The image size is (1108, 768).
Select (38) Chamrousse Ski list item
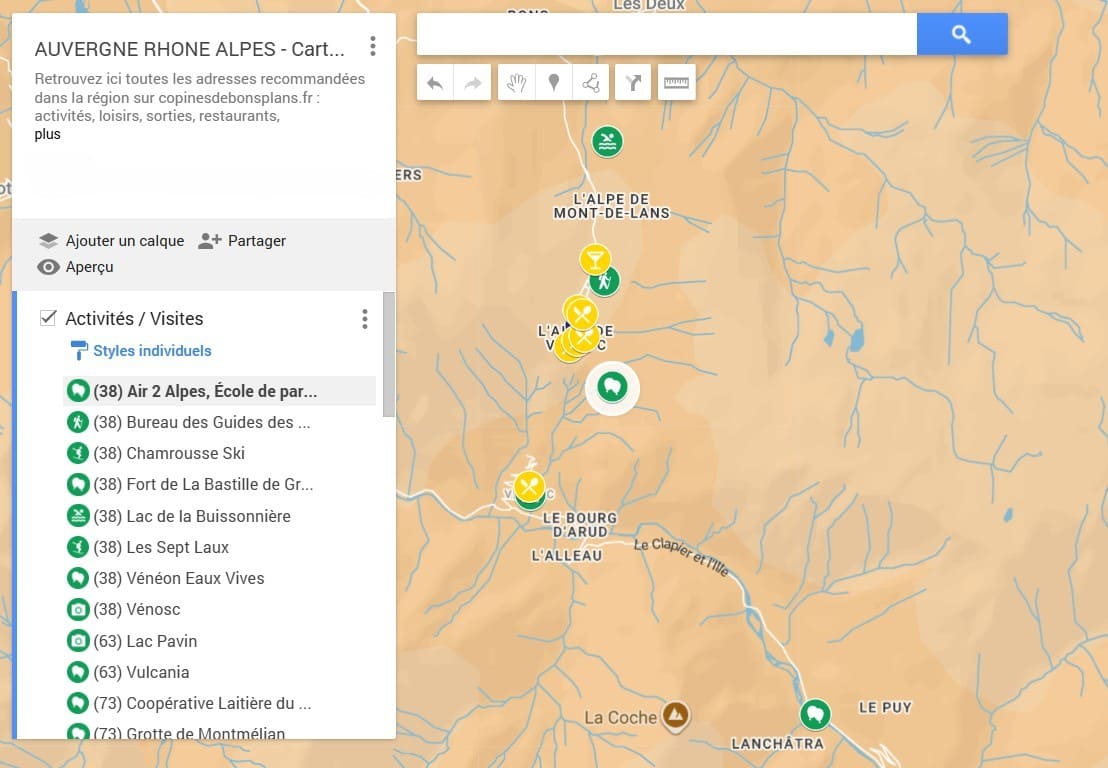[x=220, y=453]
